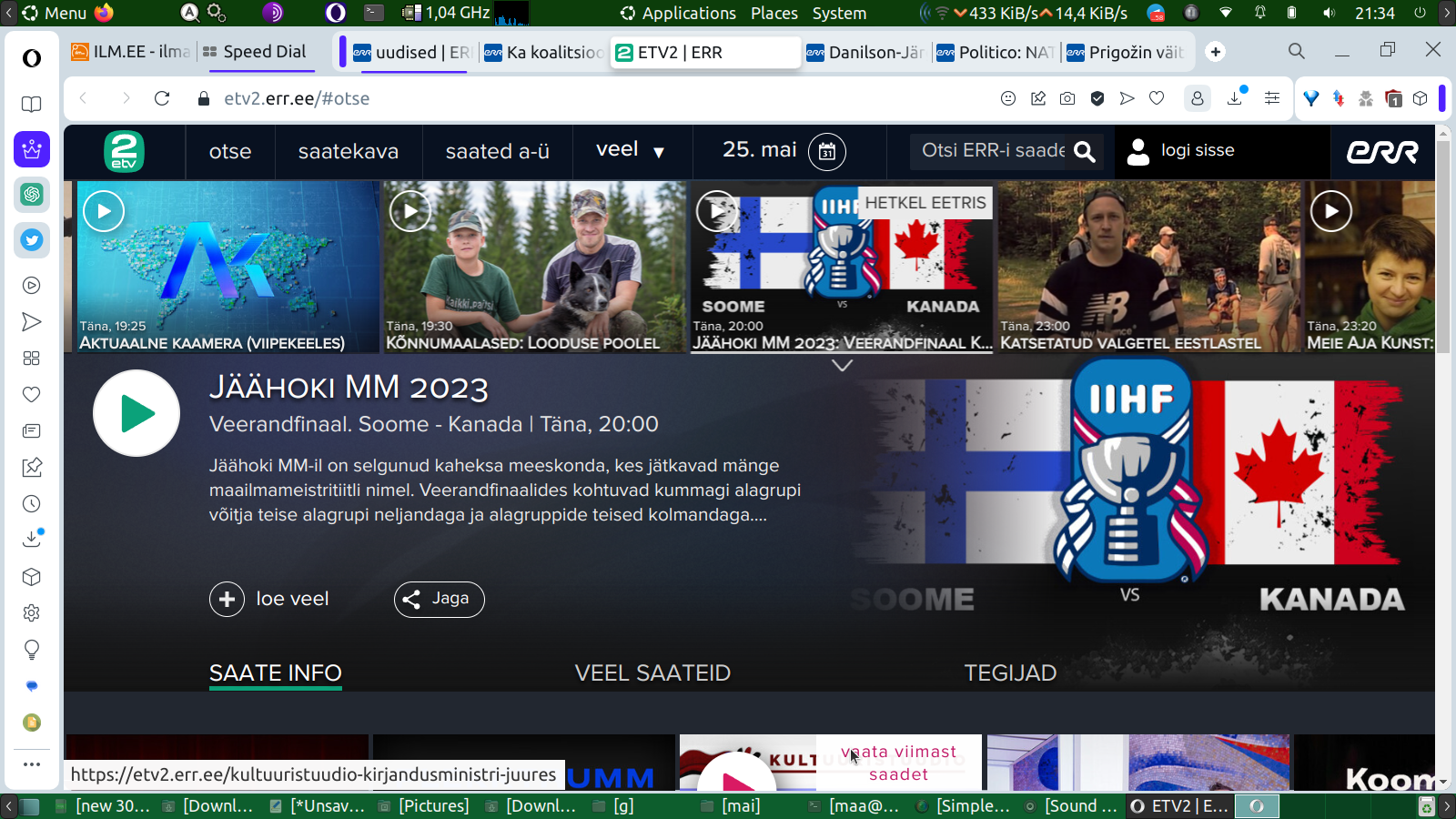
Task: Go to the ETV2 logo homepage
Action: (x=124, y=151)
